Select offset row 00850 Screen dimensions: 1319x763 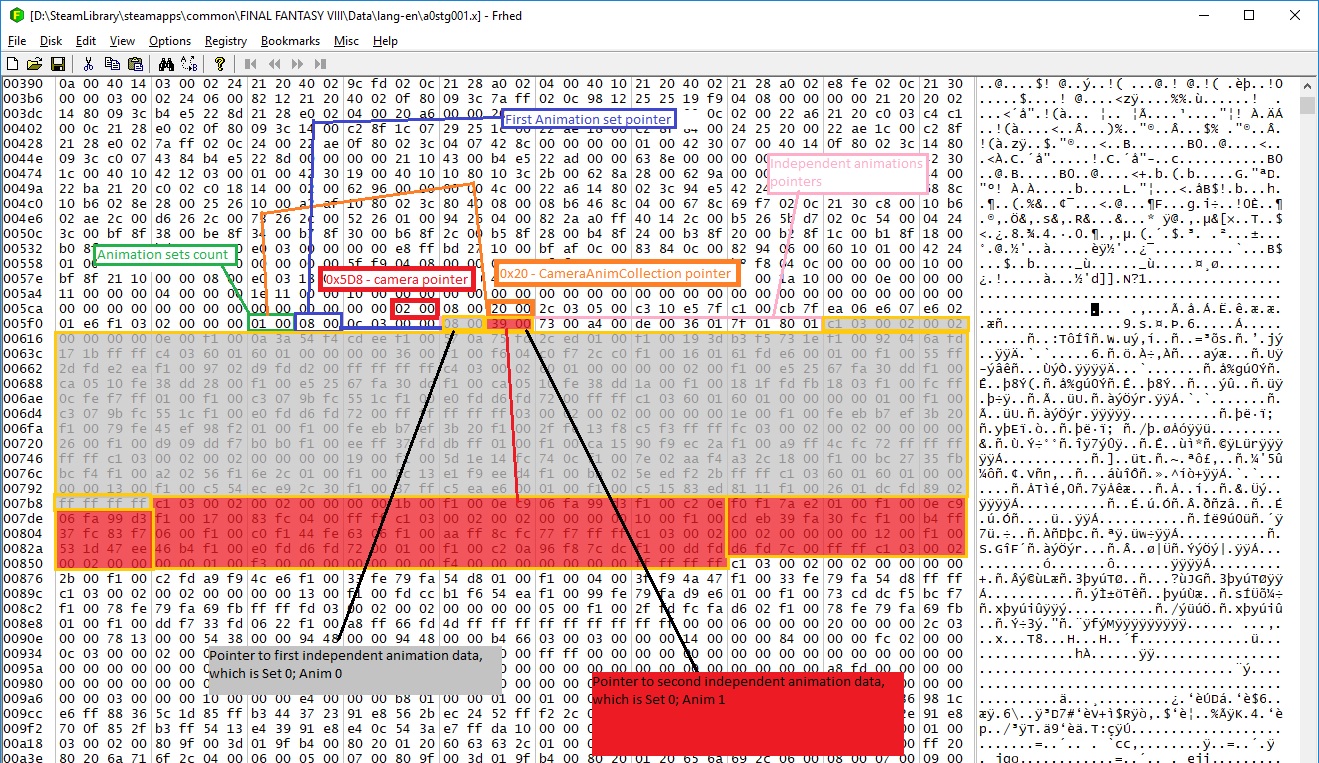(x=23, y=565)
